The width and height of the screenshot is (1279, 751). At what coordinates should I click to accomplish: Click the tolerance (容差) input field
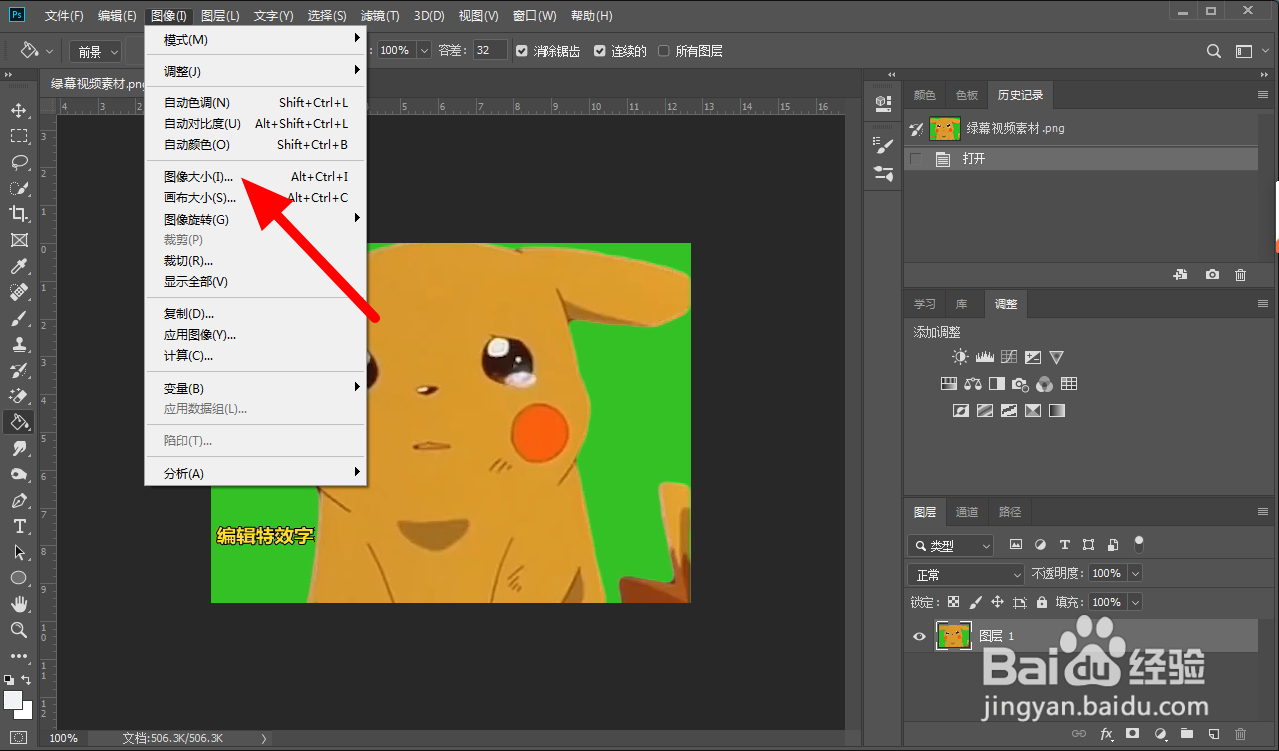[490, 51]
